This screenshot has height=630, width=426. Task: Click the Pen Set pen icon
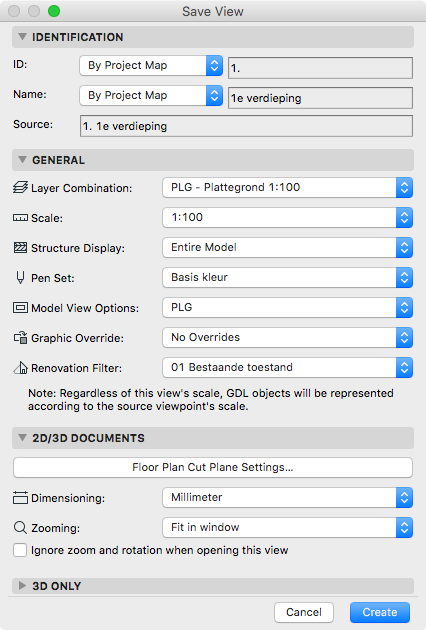click(20, 278)
